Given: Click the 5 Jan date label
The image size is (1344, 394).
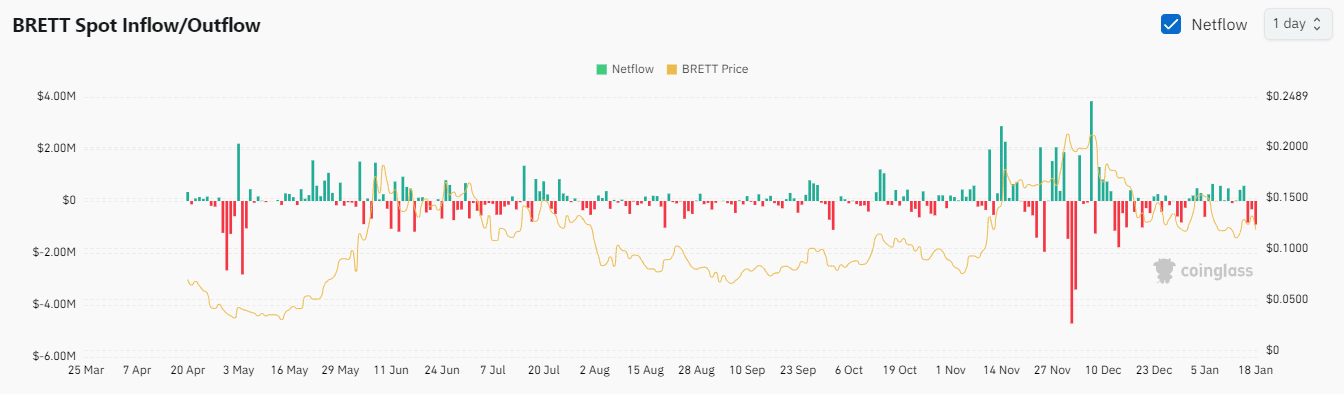Looking at the screenshot, I should (x=1206, y=370).
